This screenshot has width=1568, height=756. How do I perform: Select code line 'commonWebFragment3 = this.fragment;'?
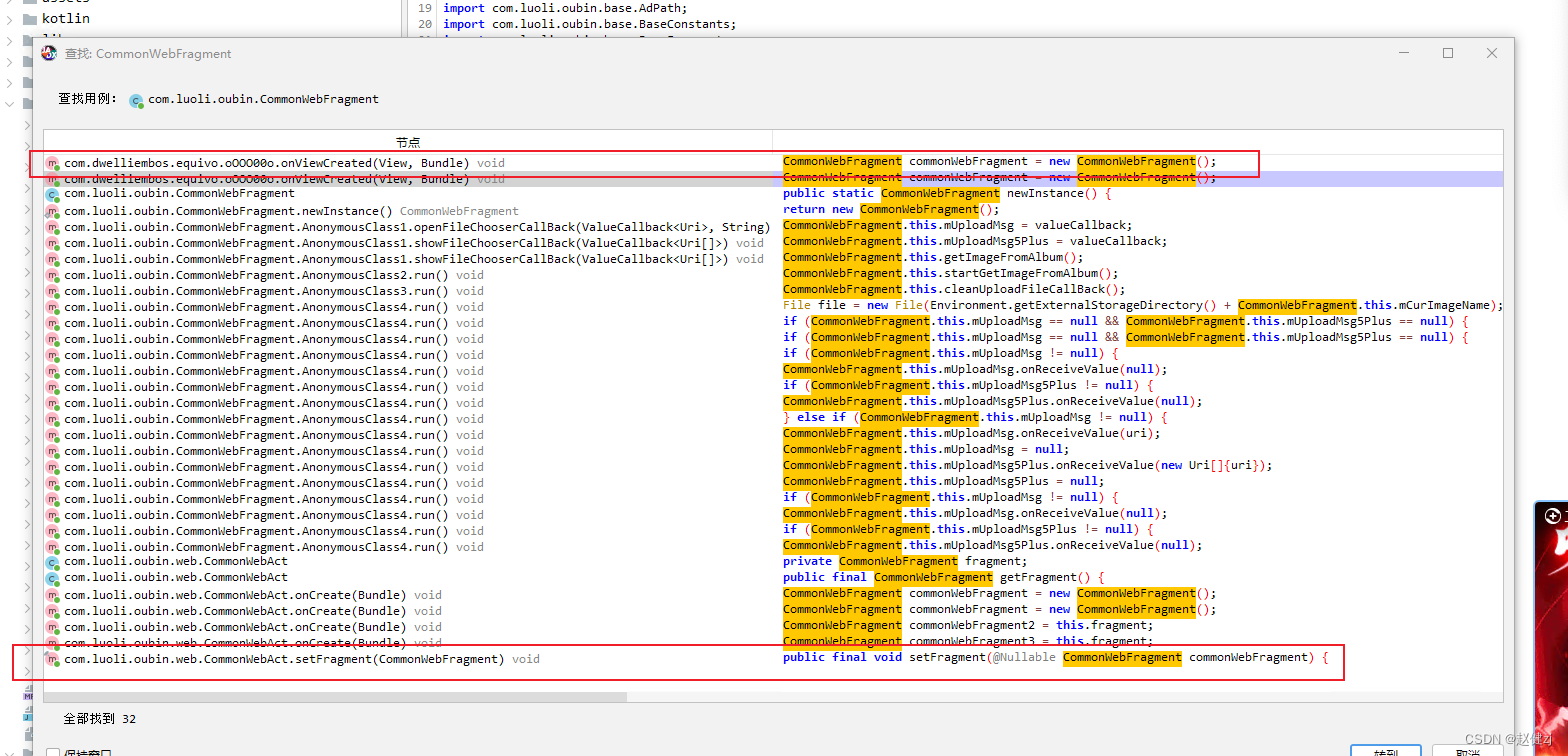(968, 641)
